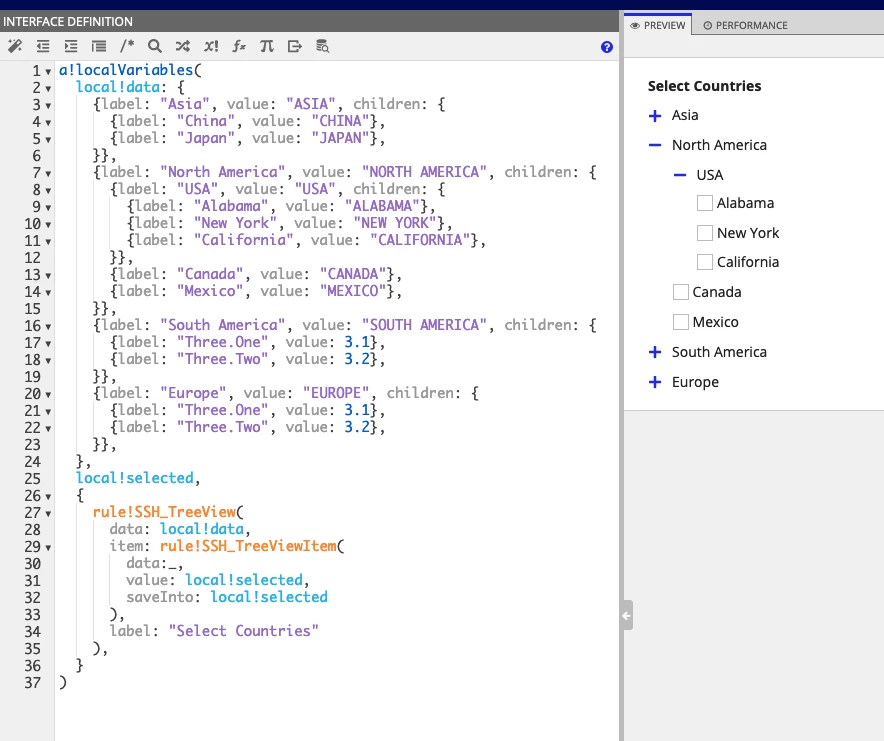Open the database search query icon
This screenshot has width=884, height=741.
pyautogui.click(x=322, y=46)
